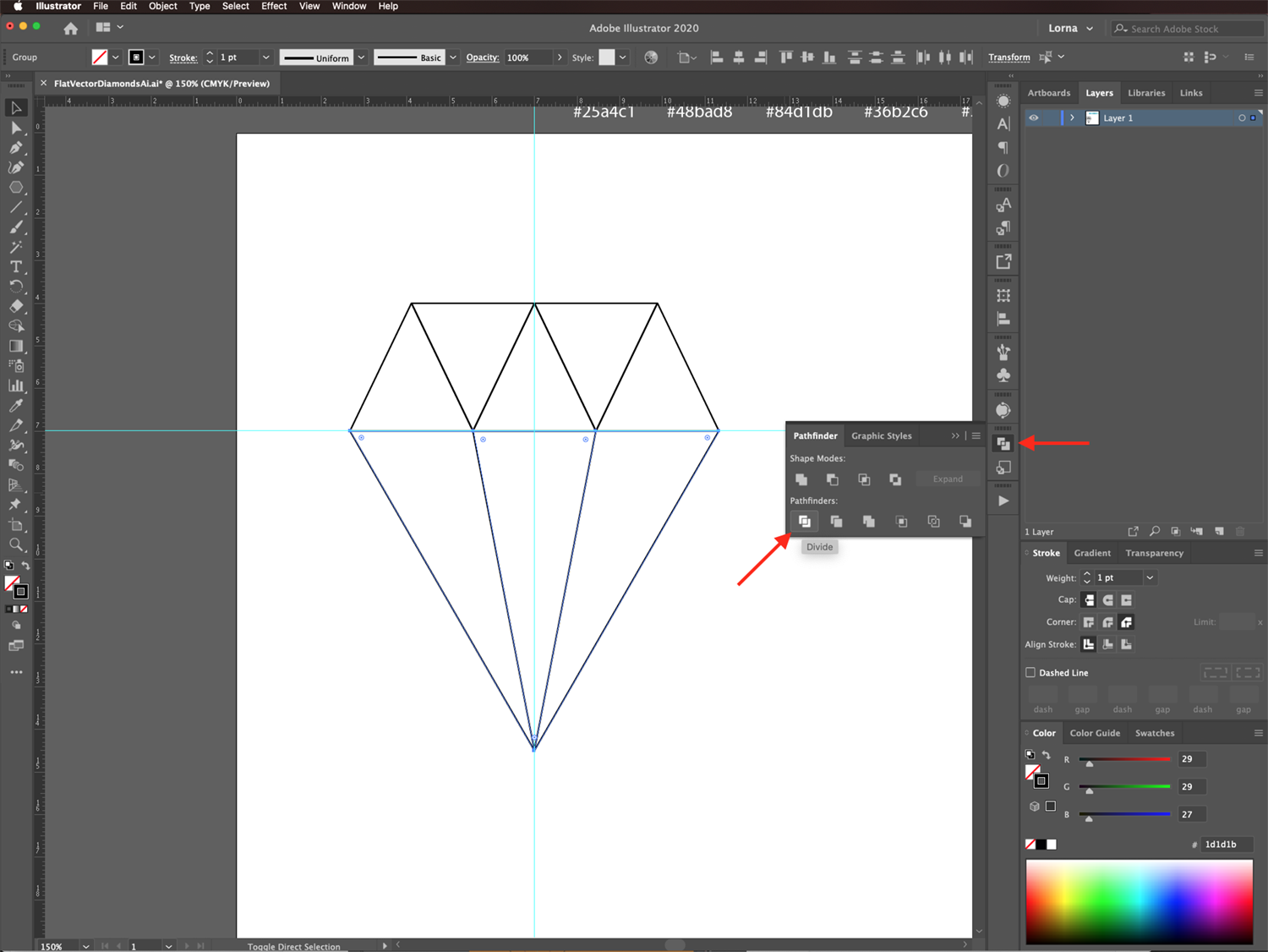Click the Stroke label link in control bar

click(x=183, y=58)
